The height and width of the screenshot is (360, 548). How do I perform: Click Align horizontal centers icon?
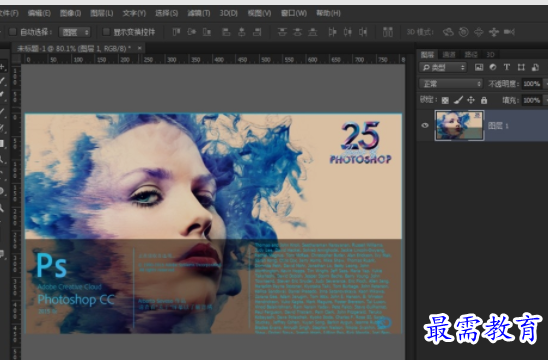coord(242,32)
